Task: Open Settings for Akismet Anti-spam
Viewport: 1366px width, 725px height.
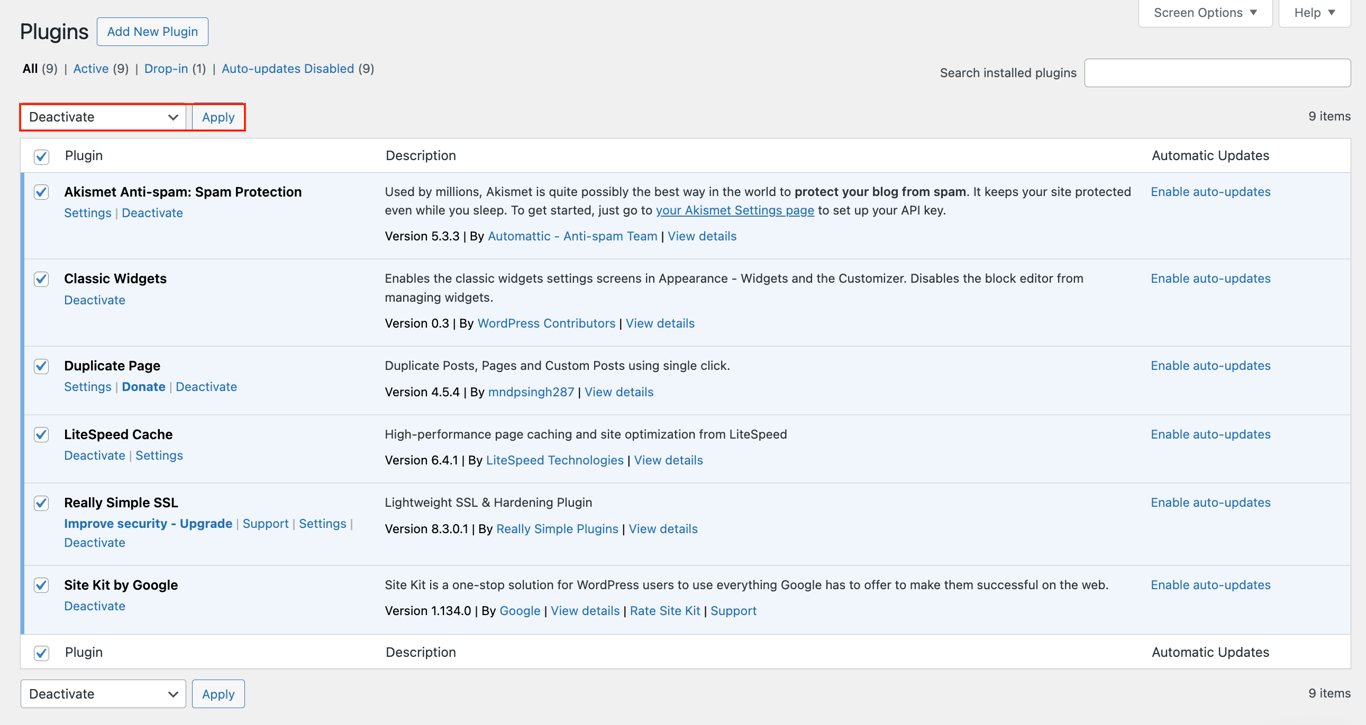Action: pos(87,213)
